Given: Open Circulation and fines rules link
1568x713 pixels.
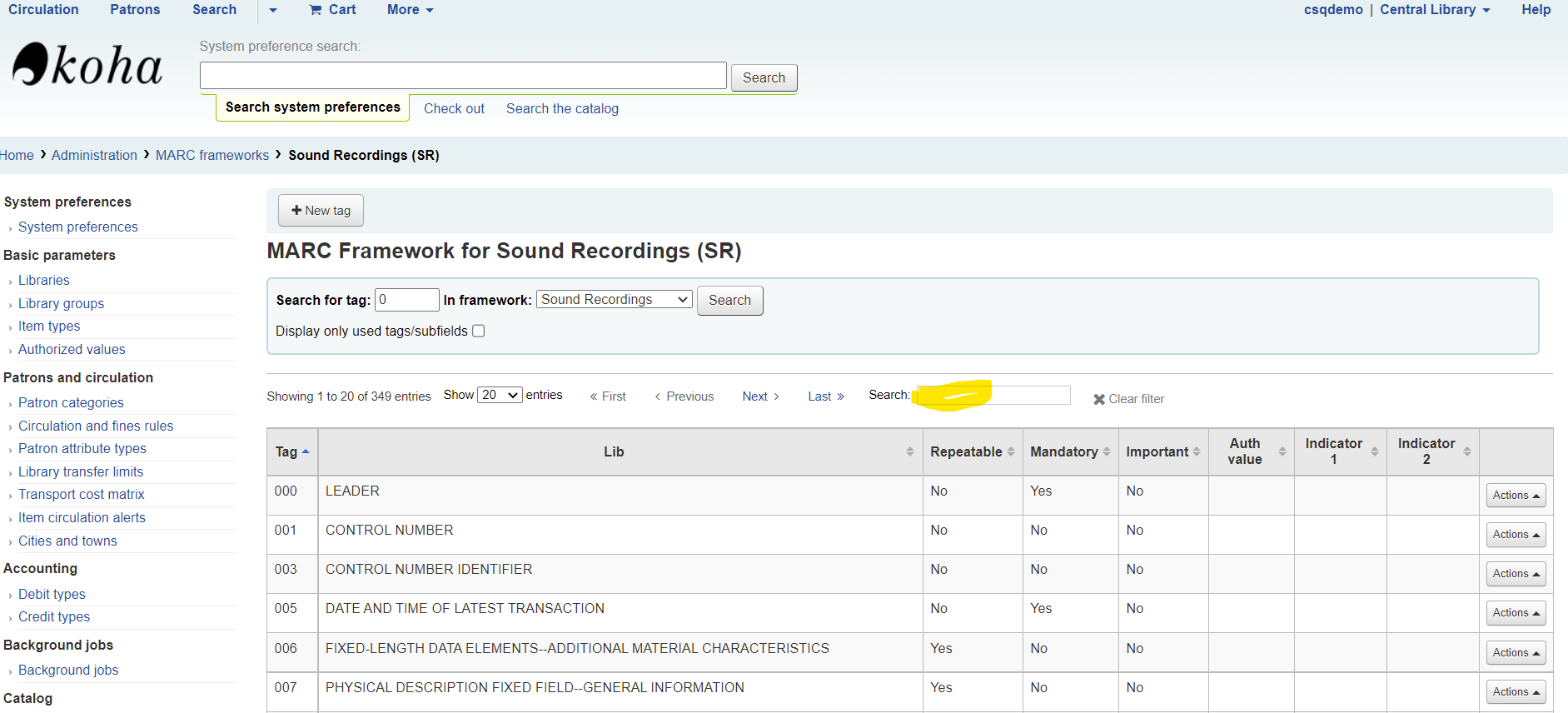Looking at the screenshot, I should pyautogui.click(x=96, y=426).
